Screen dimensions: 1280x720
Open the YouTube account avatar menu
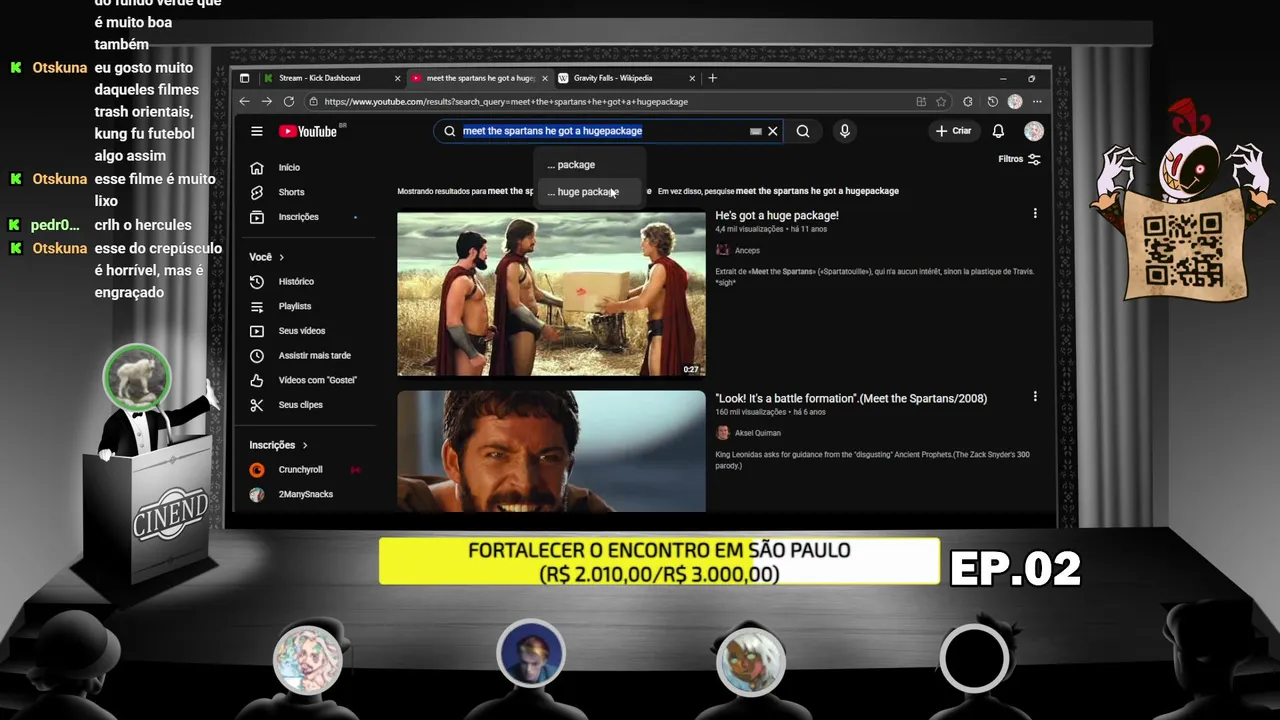(1034, 131)
